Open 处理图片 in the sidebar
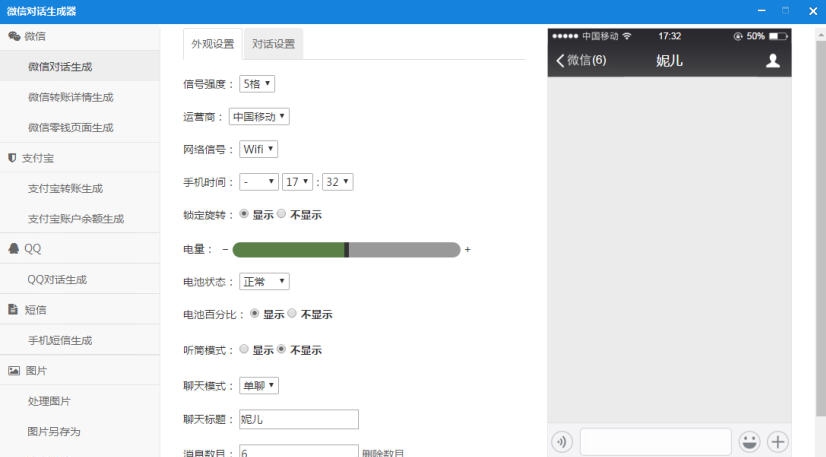The width and height of the screenshot is (826, 457). (80, 401)
